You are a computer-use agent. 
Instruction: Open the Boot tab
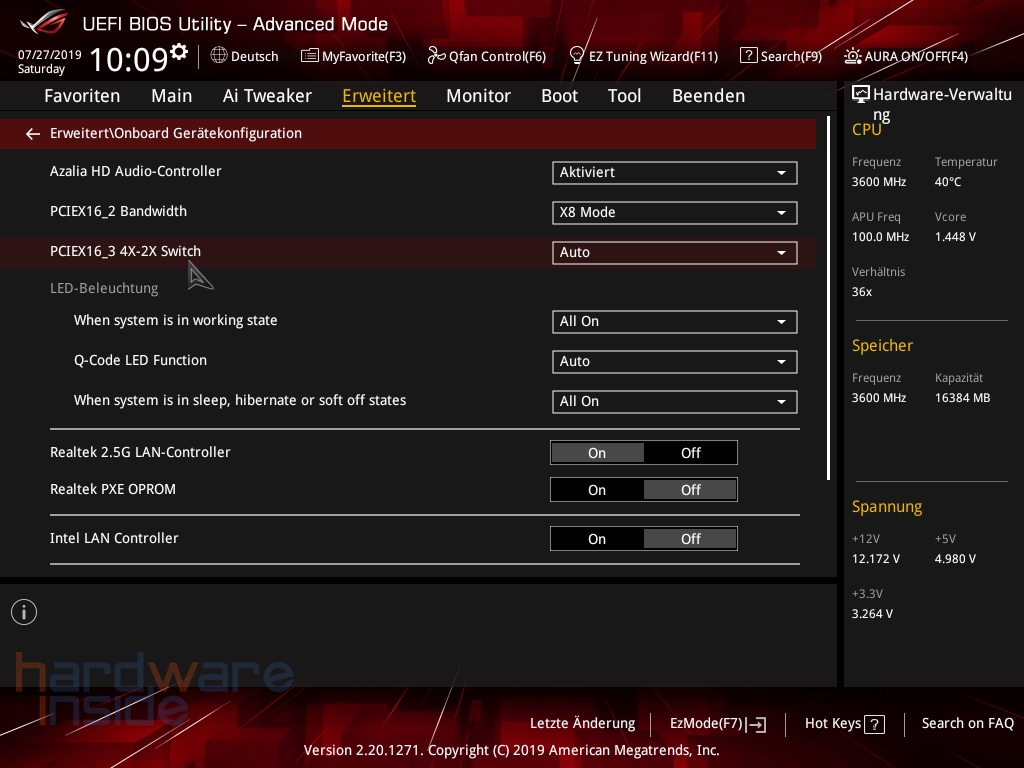click(560, 96)
